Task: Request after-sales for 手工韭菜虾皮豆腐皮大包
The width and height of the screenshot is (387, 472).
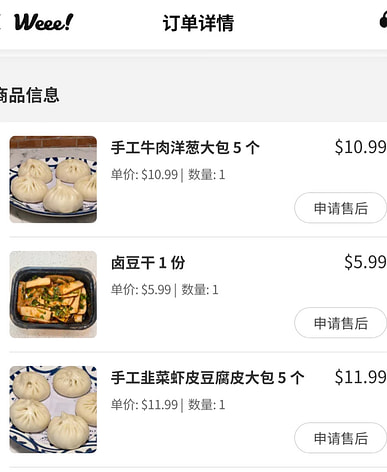Action: [x=340, y=438]
